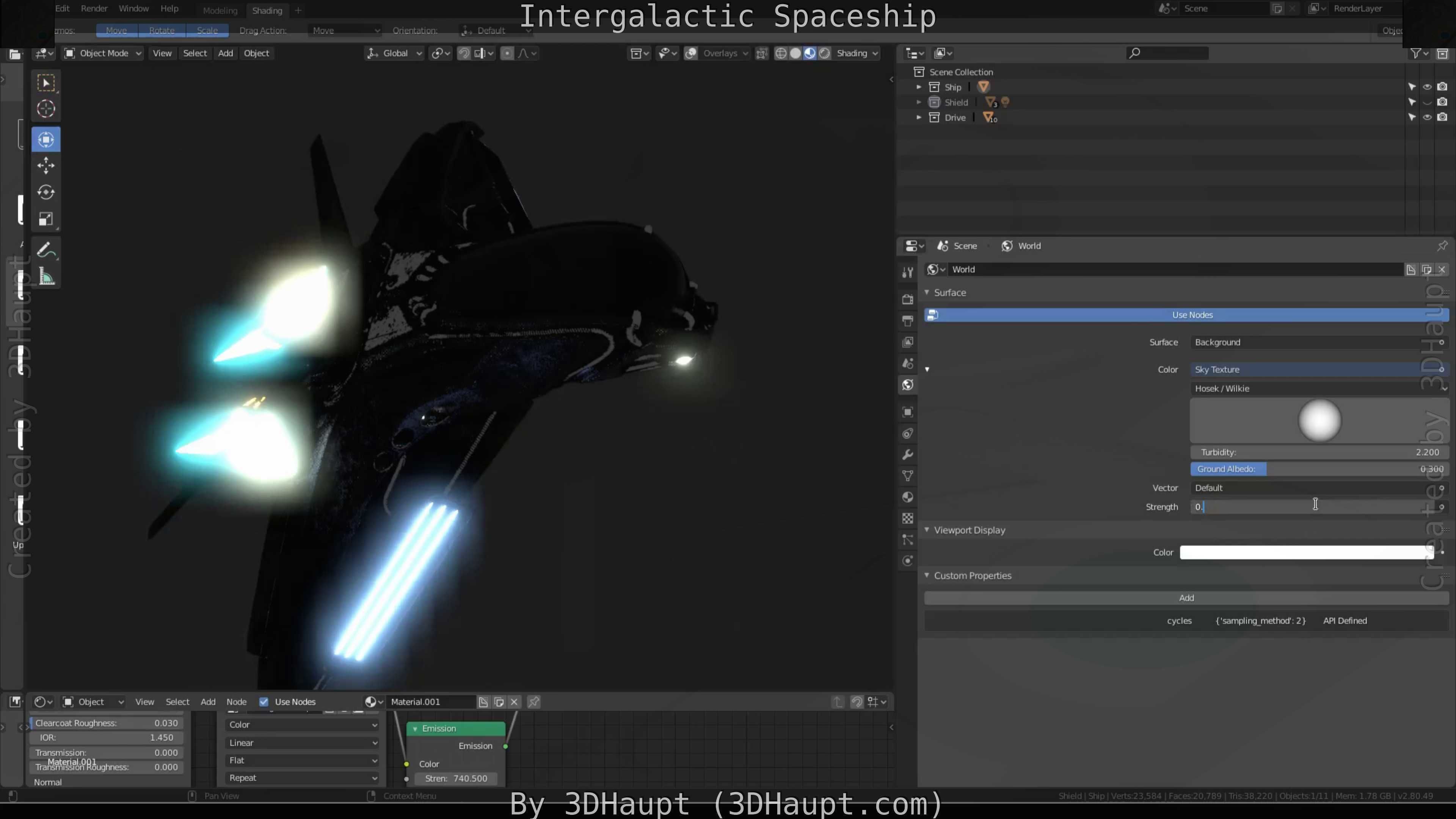
Task: Open the Render properties tab
Action: pos(908,299)
